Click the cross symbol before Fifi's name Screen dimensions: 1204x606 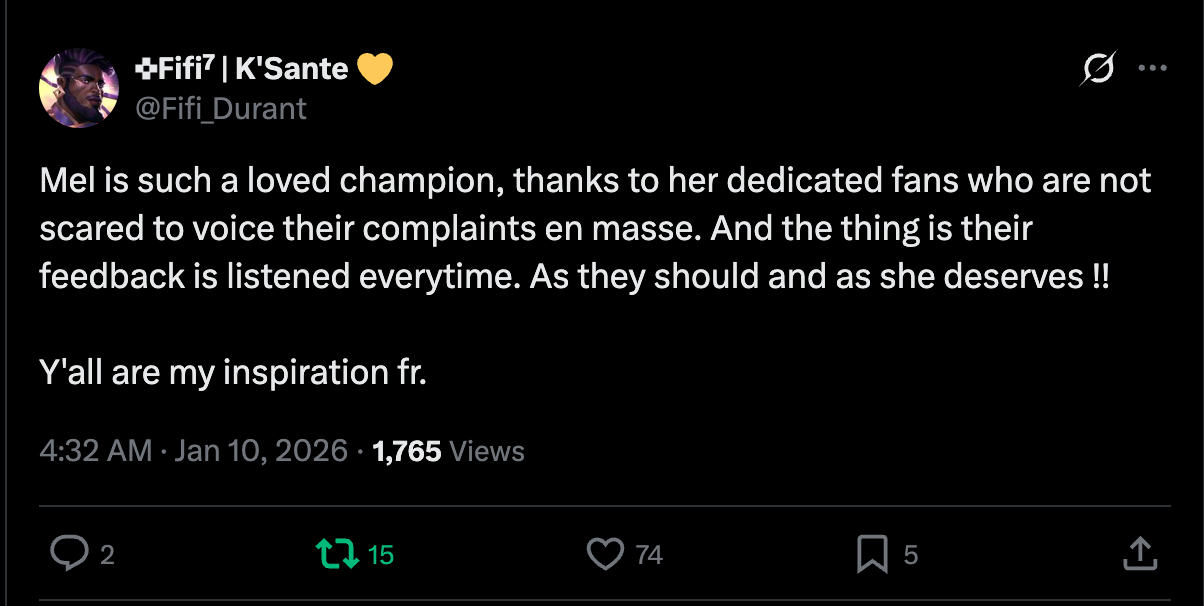click(x=144, y=68)
